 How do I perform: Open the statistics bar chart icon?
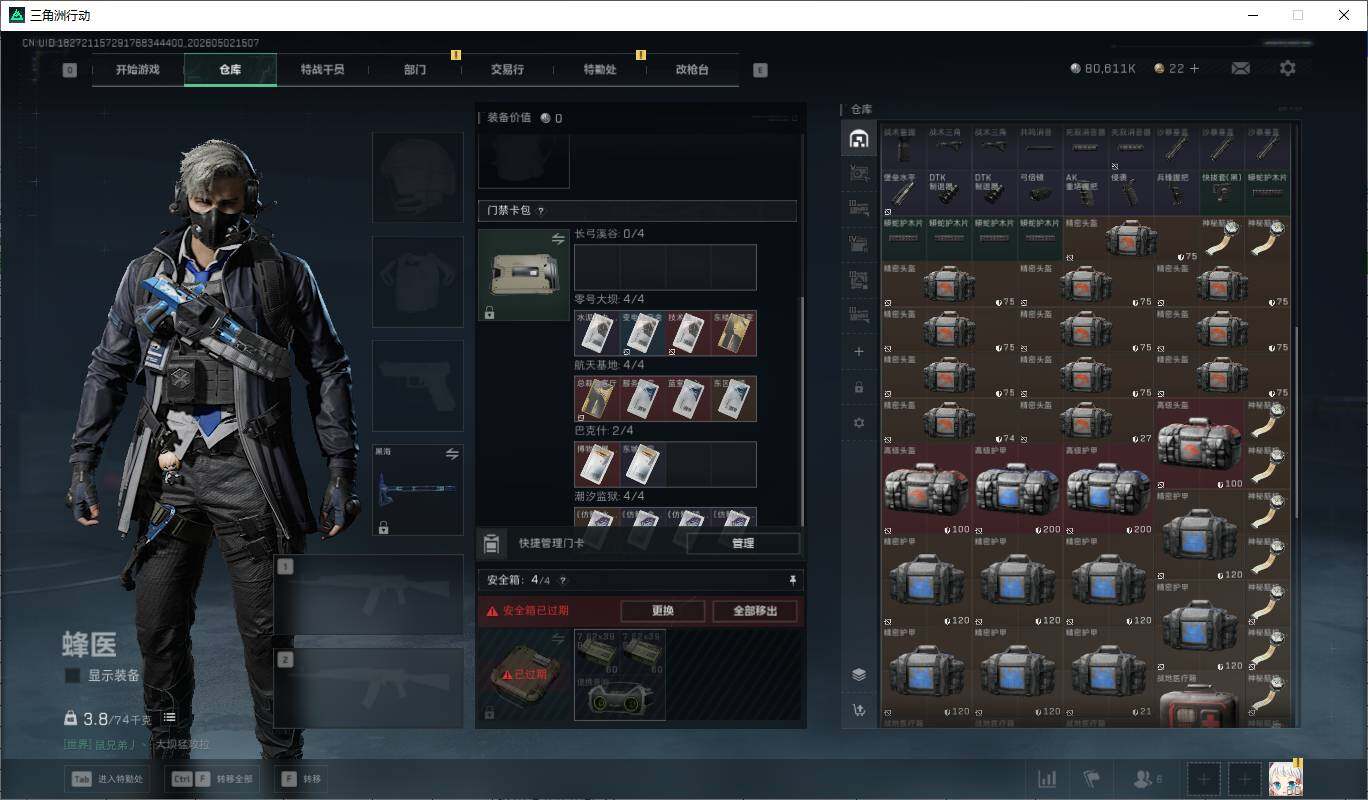[x=1047, y=778]
